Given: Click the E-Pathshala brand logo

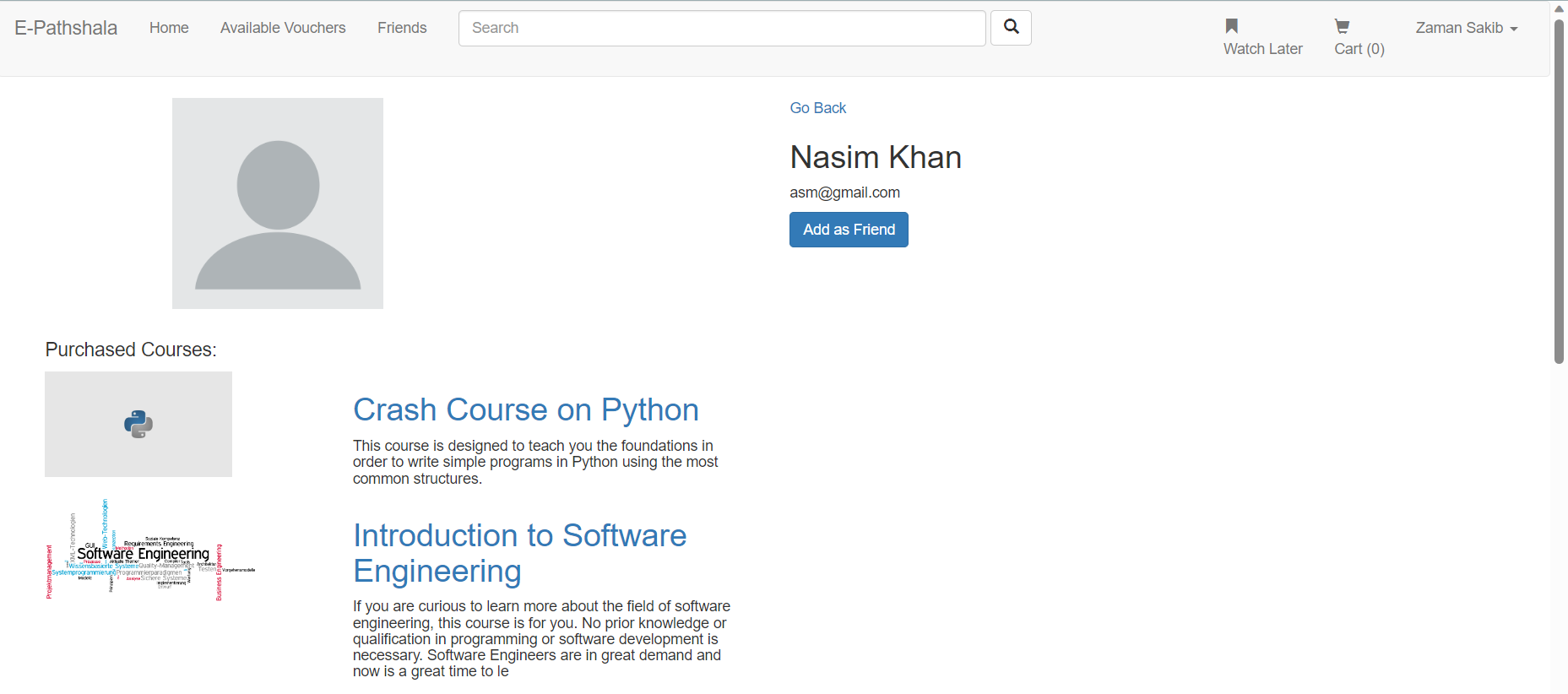Looking at the screenshot, I should tap(66, 28).
